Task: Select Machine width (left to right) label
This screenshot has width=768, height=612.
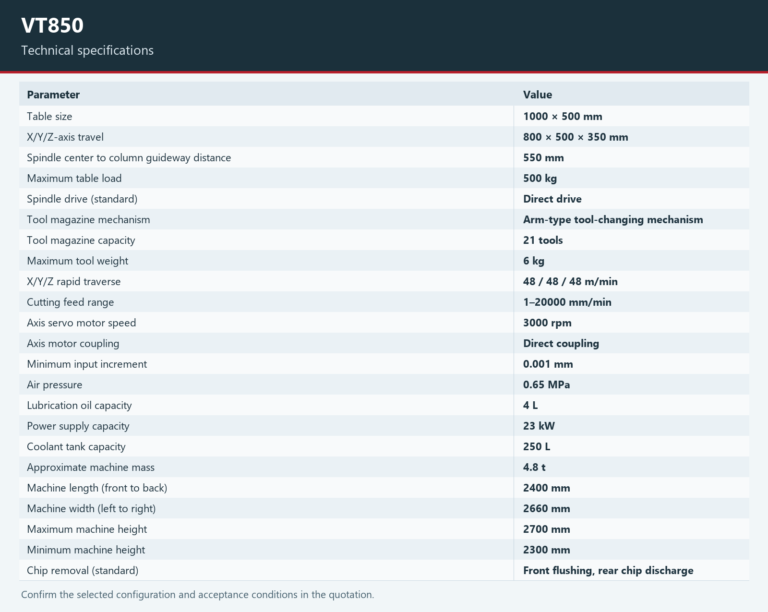Action: (91, 509)
